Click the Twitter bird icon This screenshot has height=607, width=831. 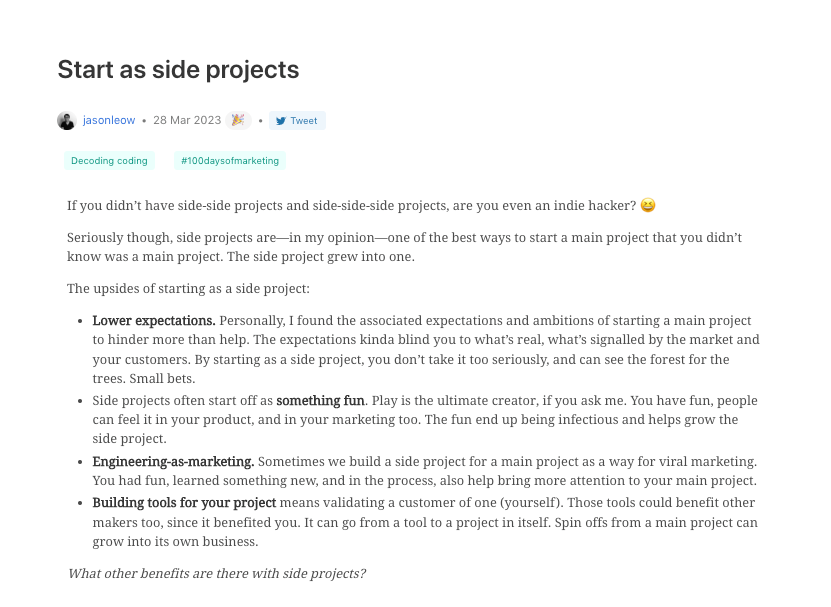(x=281, y=121)
